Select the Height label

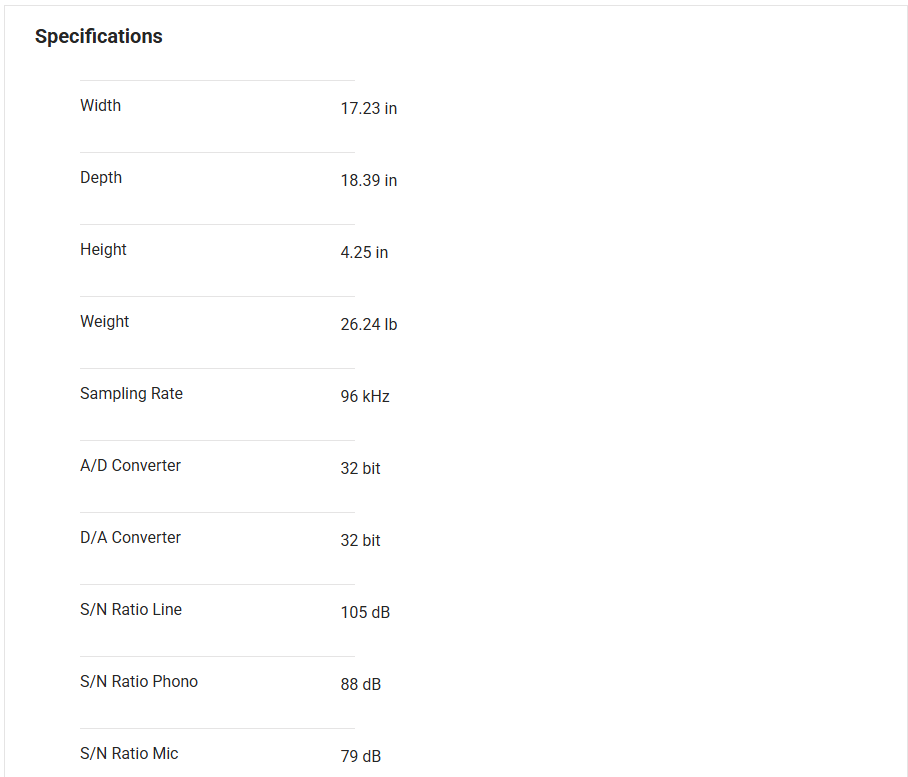[x=103, y=249]
